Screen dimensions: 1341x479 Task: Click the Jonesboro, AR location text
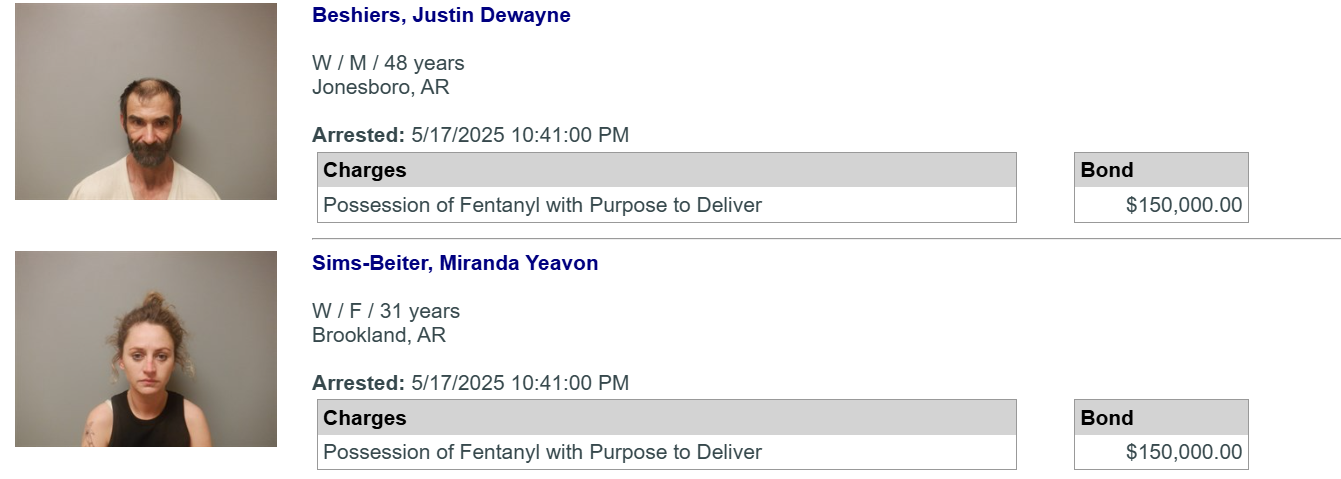click(381, 87)
